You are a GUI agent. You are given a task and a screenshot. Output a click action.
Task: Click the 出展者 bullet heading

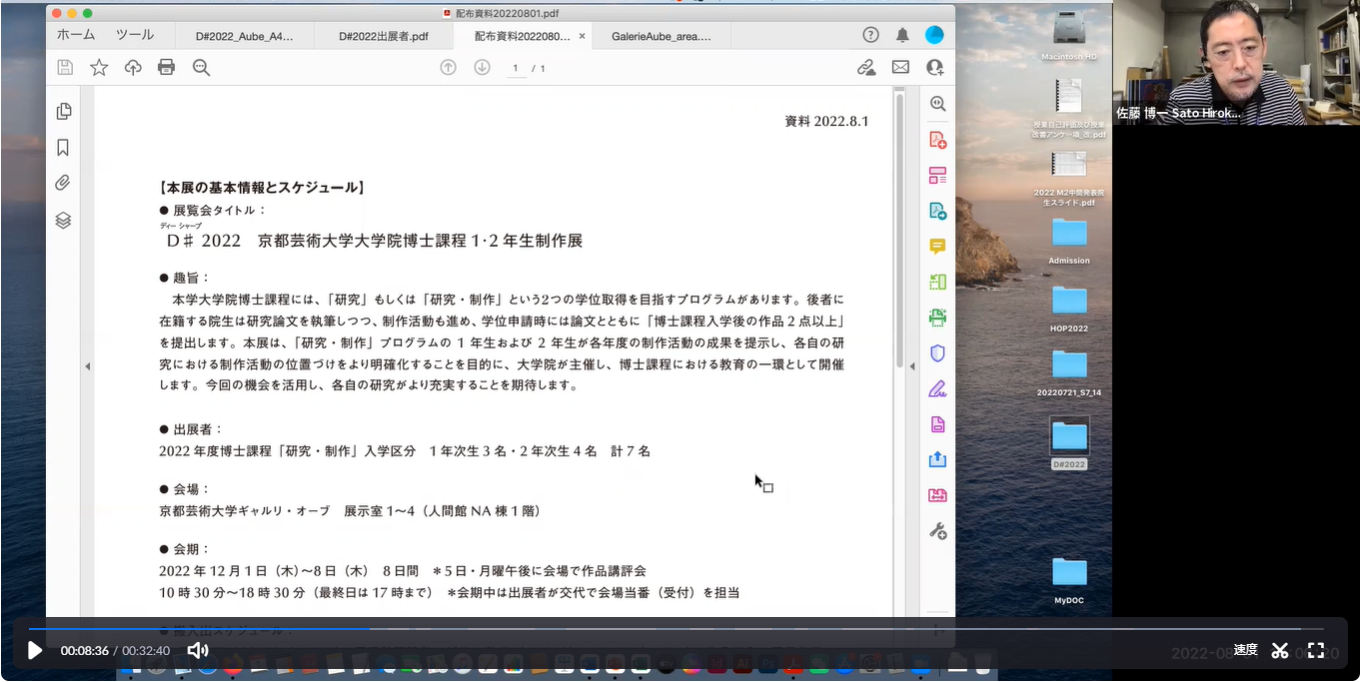191,429
